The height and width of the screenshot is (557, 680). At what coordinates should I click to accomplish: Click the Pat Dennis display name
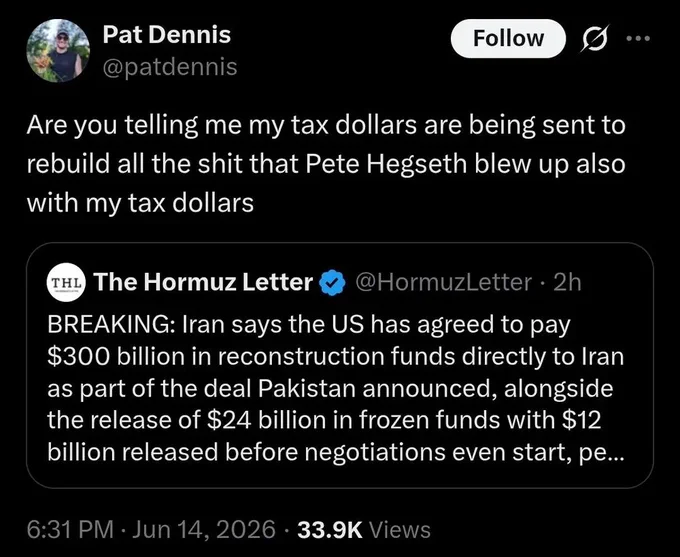click(x=167, y=34)
